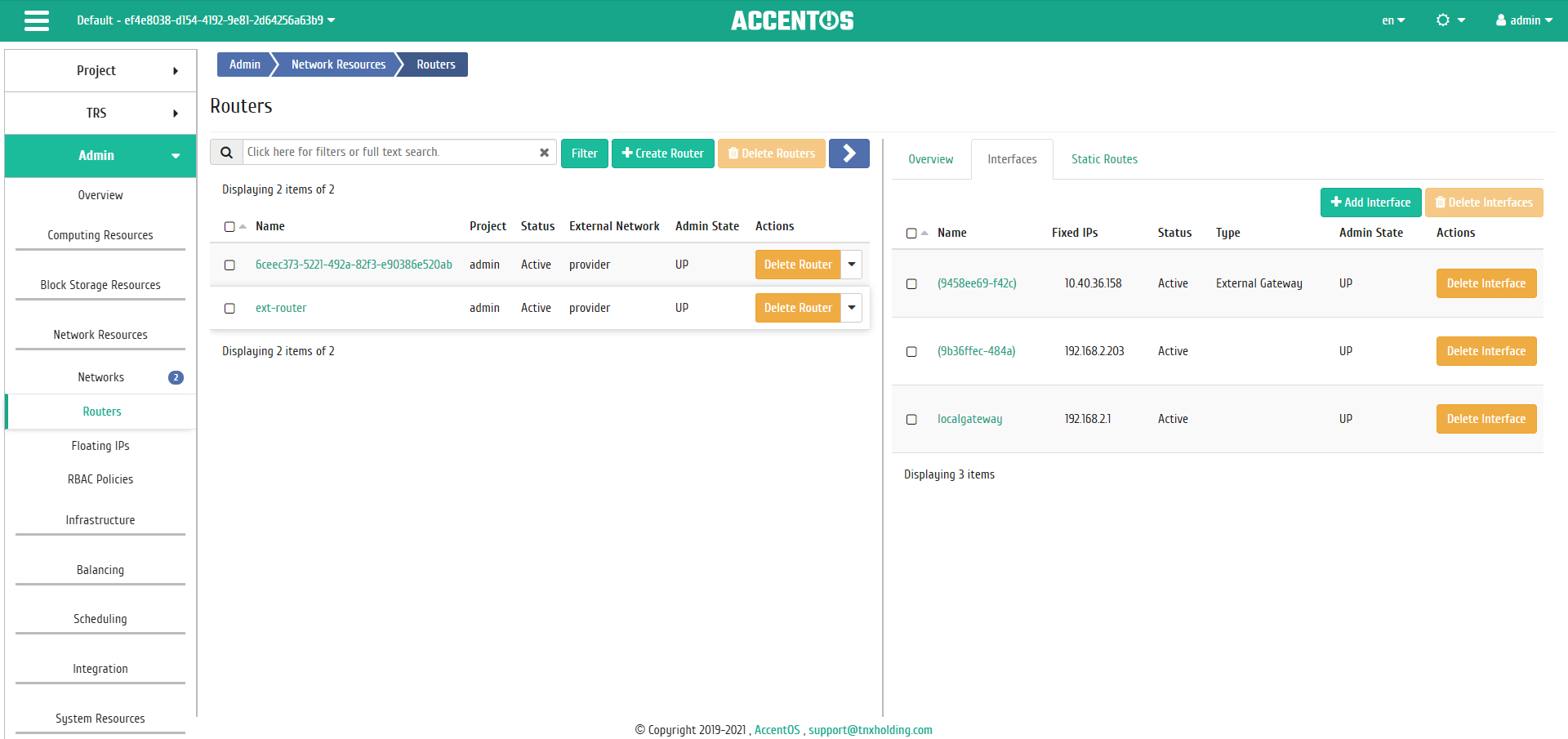Open the hamburger menu icon
Screen dimensions: 1568x739
(x=37, y=20)
